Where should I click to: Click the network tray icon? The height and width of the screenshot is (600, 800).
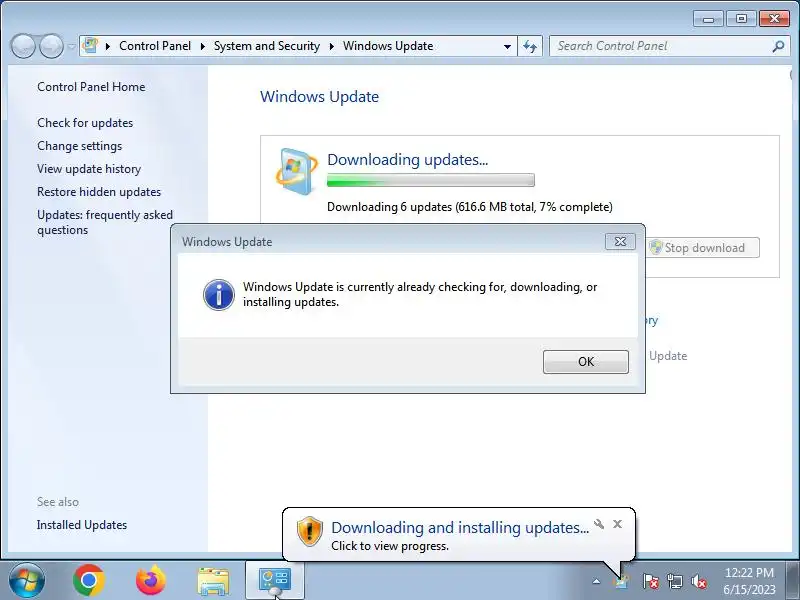675,581
